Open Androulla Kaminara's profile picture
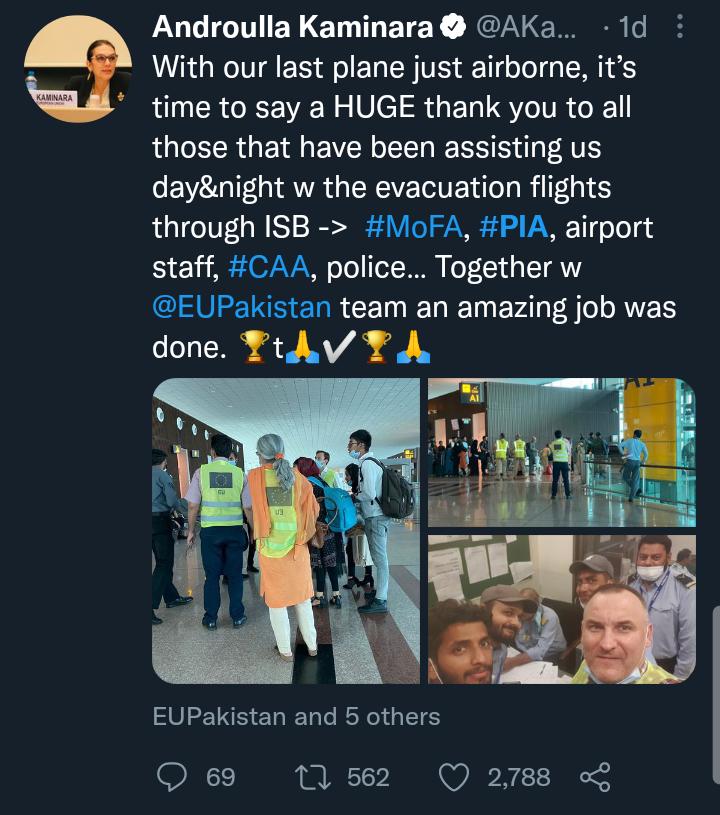 point(77,69)
